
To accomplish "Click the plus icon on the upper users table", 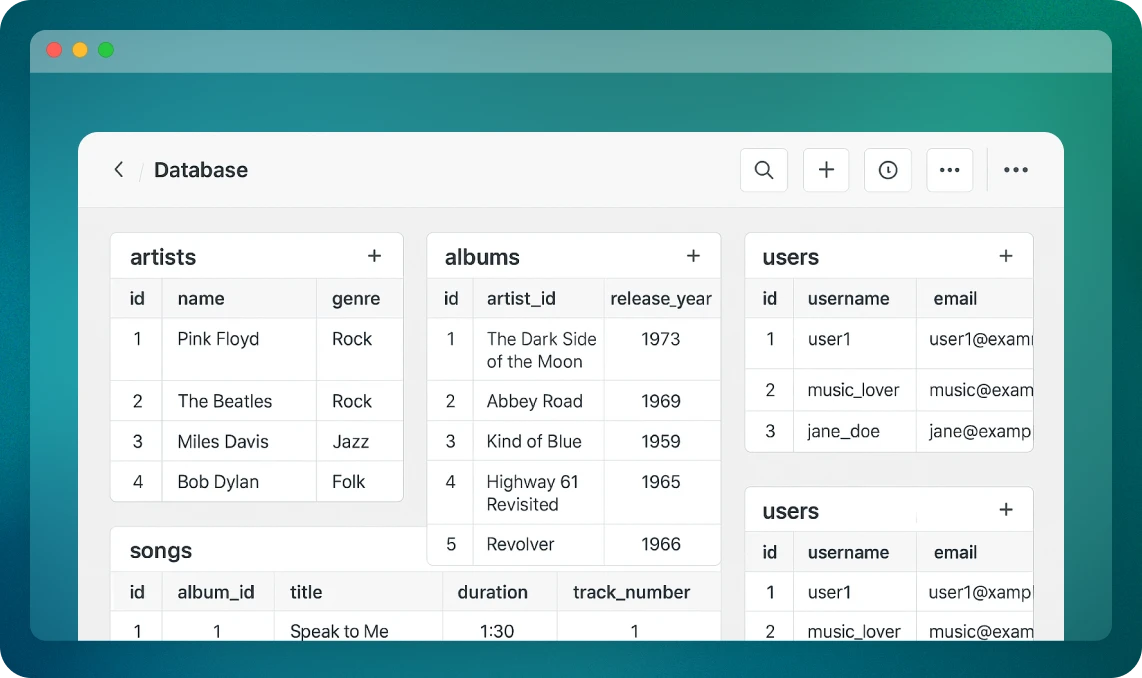I will click(x=1006, y=257).
